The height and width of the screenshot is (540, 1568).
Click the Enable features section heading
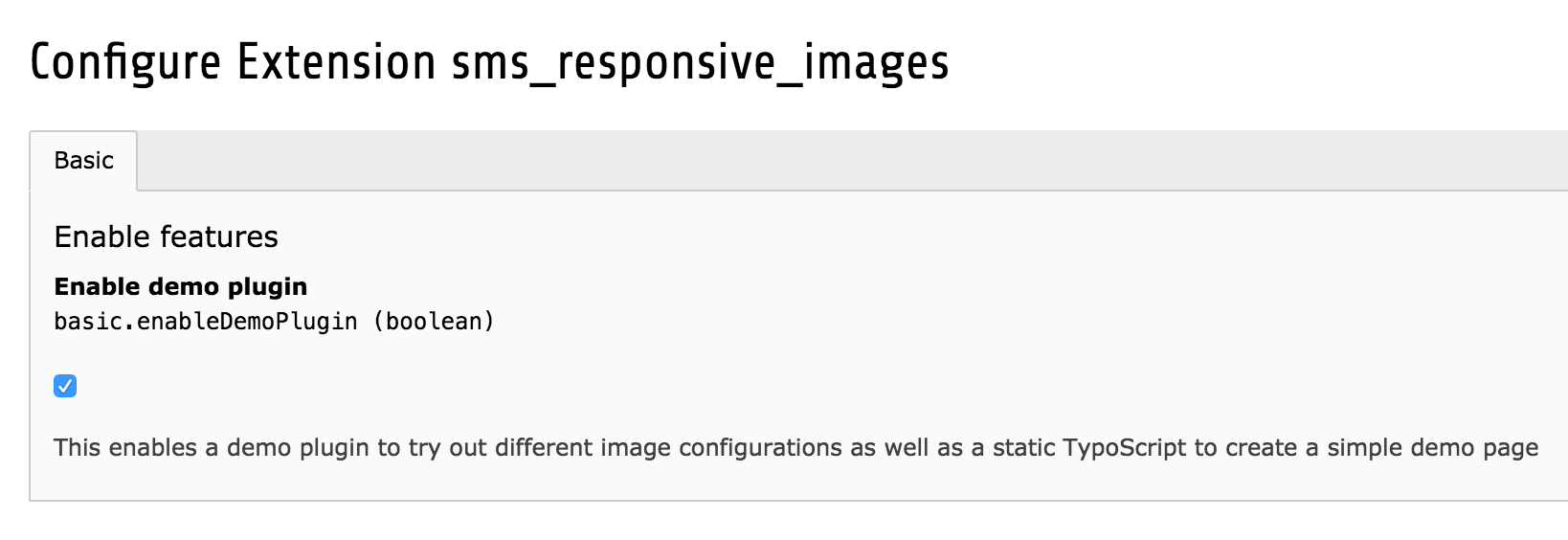tap(167, 236)
